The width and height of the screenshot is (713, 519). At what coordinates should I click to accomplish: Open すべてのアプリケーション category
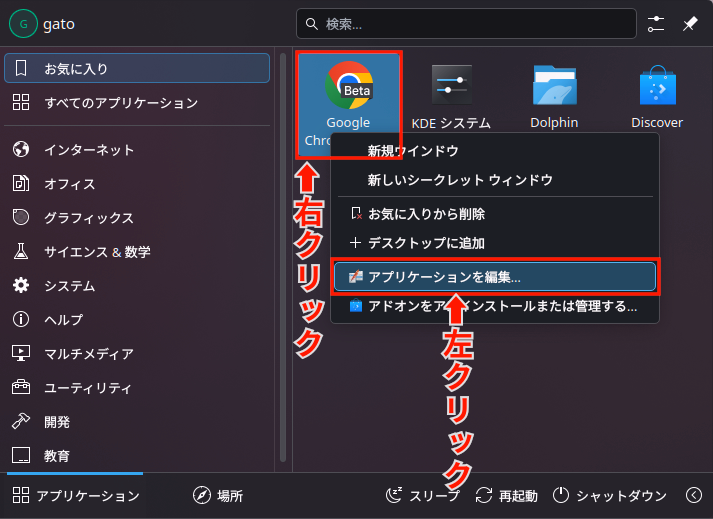click(137, 102)
